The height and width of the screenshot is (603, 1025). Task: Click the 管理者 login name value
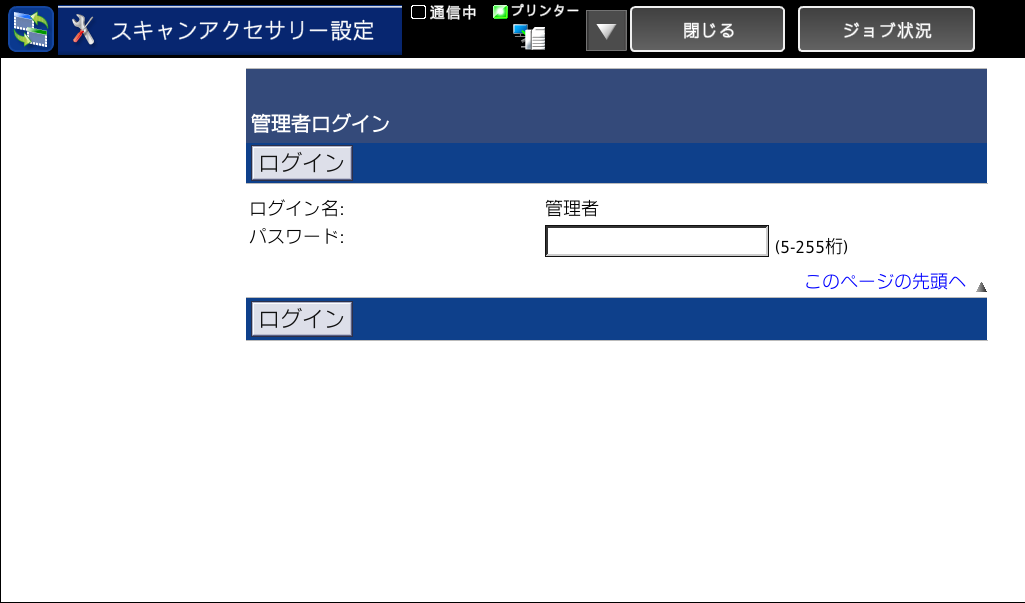coord(571,209)
